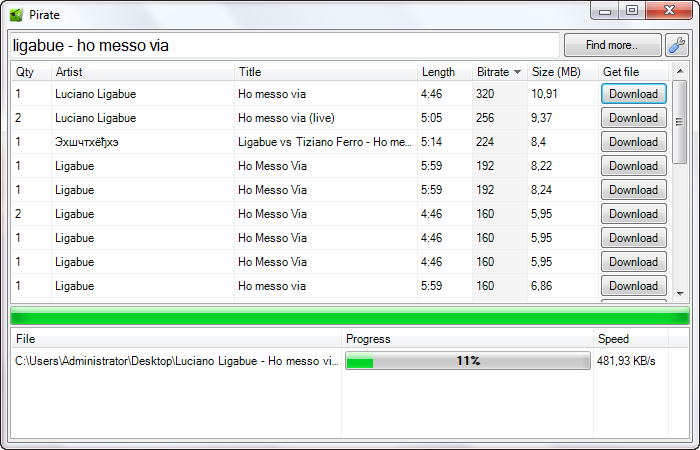Toggle Bitrate column sort arrow
This screenshot has height=450, width=700.
(x=518, y=72)
